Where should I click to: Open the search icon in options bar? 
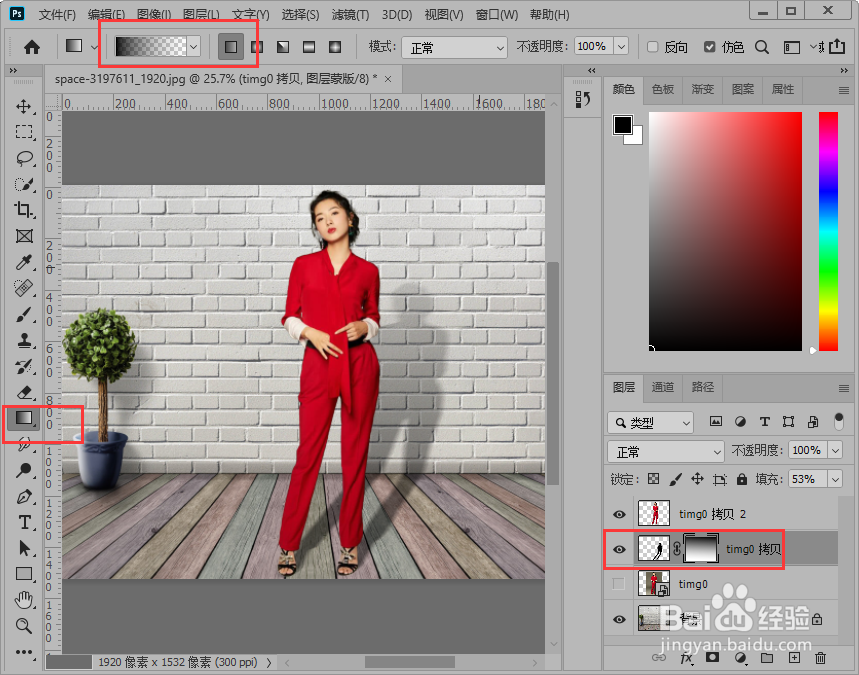pos(762,47)
